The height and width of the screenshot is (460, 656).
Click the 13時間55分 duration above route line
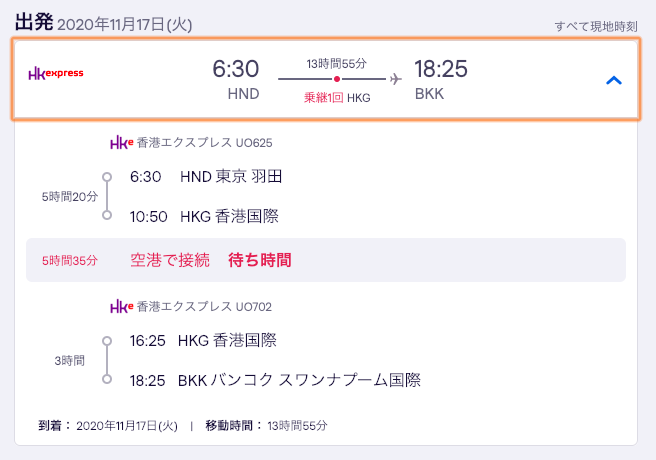point(336,64)
